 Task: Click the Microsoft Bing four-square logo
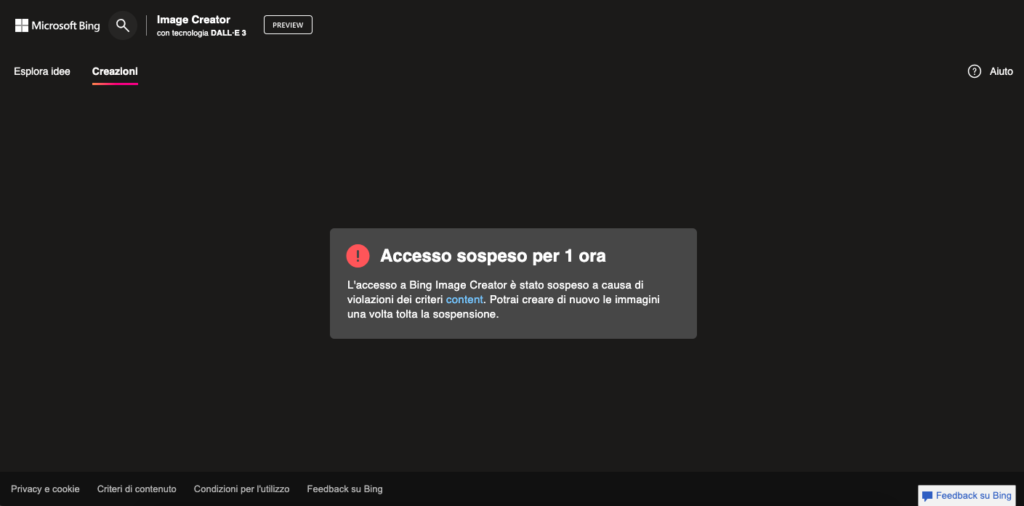21,25
